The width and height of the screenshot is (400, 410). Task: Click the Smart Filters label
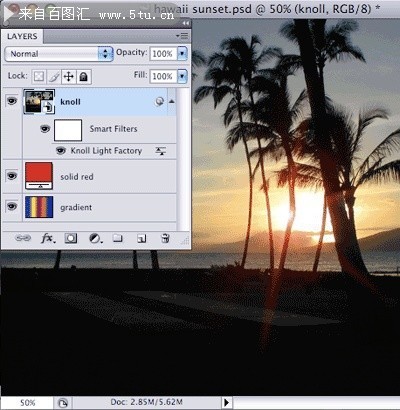click(x=113, y=129)
